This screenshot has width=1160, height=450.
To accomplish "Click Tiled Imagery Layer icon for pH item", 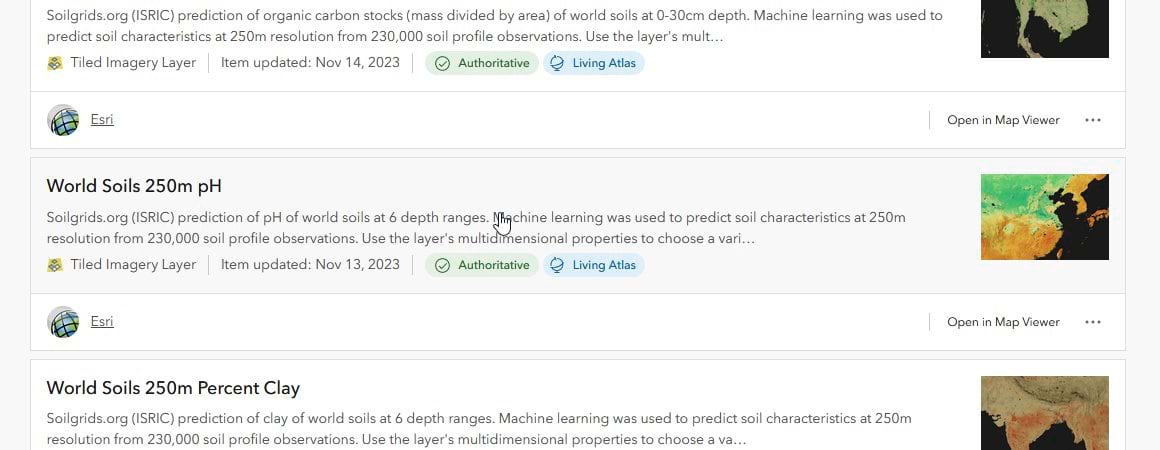I will (x=55, y=265).
